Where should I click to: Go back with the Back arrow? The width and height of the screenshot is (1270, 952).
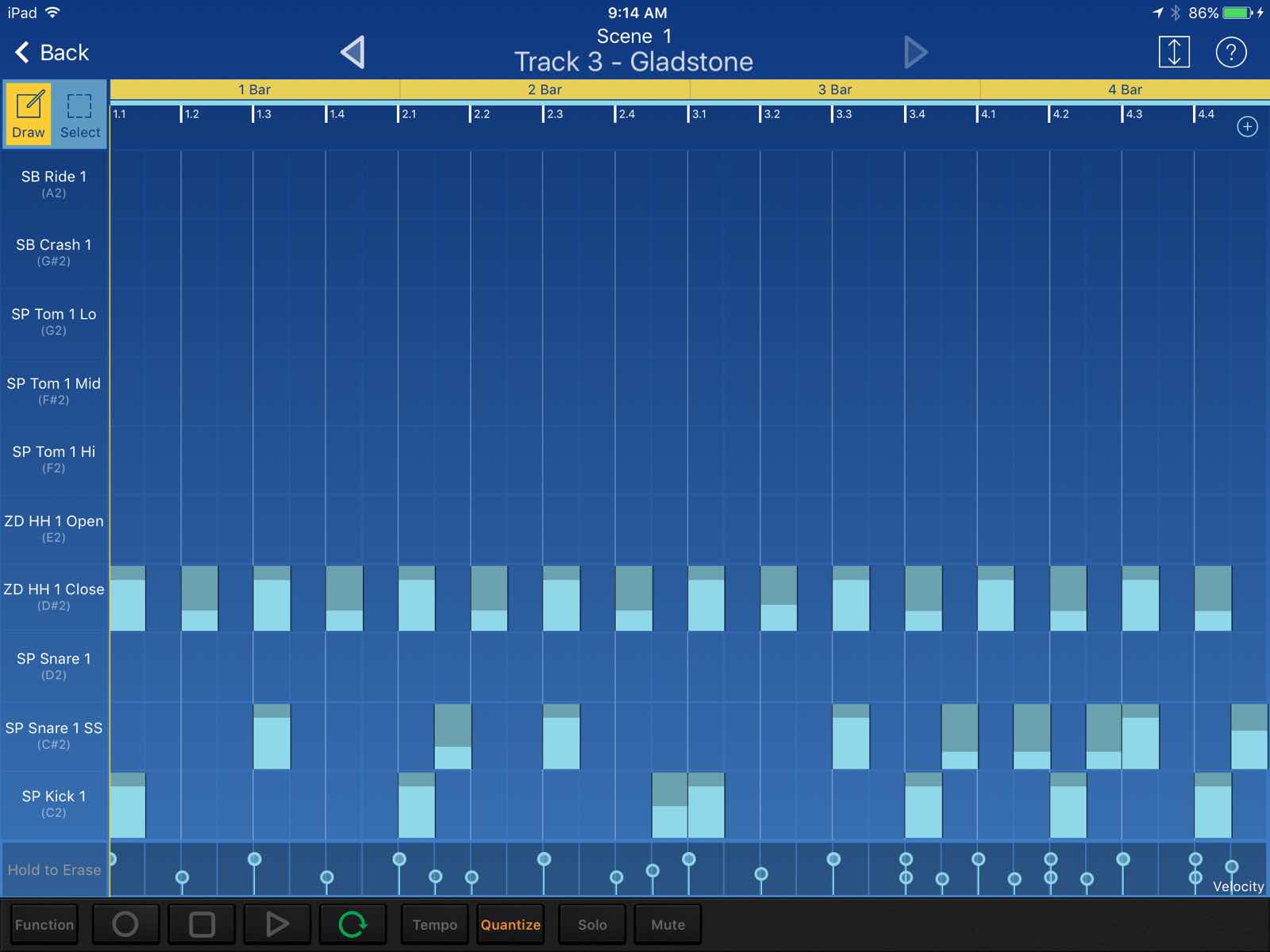click(x=52, y=52)
